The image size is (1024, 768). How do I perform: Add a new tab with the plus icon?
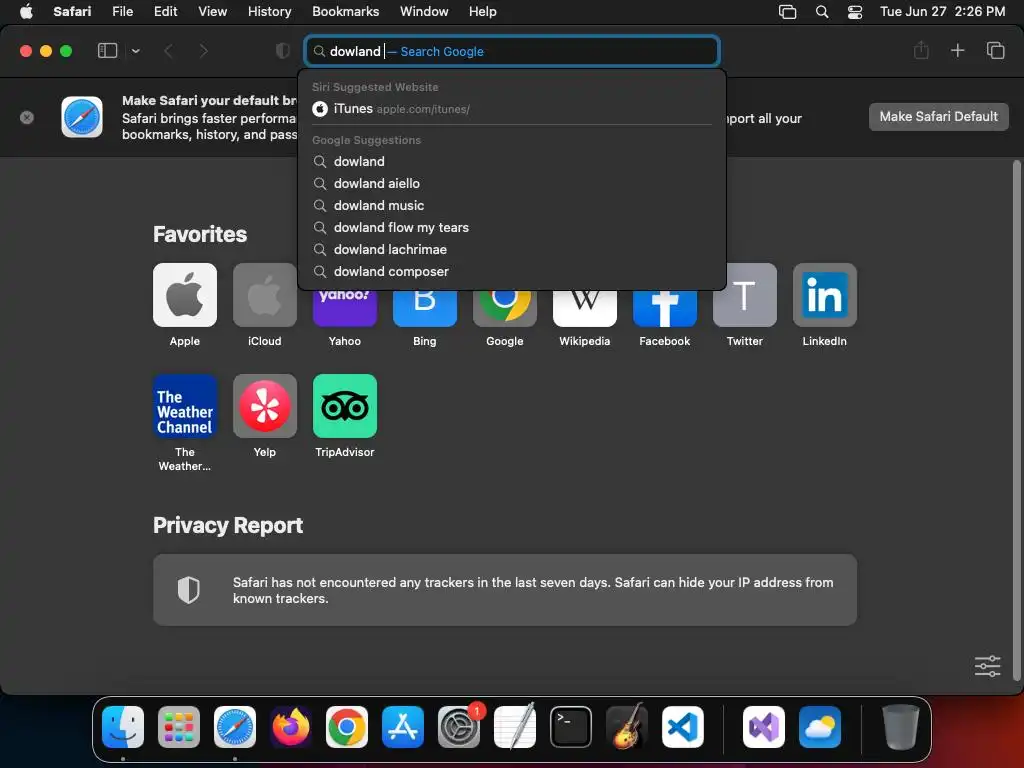click(x=957, y=50)
